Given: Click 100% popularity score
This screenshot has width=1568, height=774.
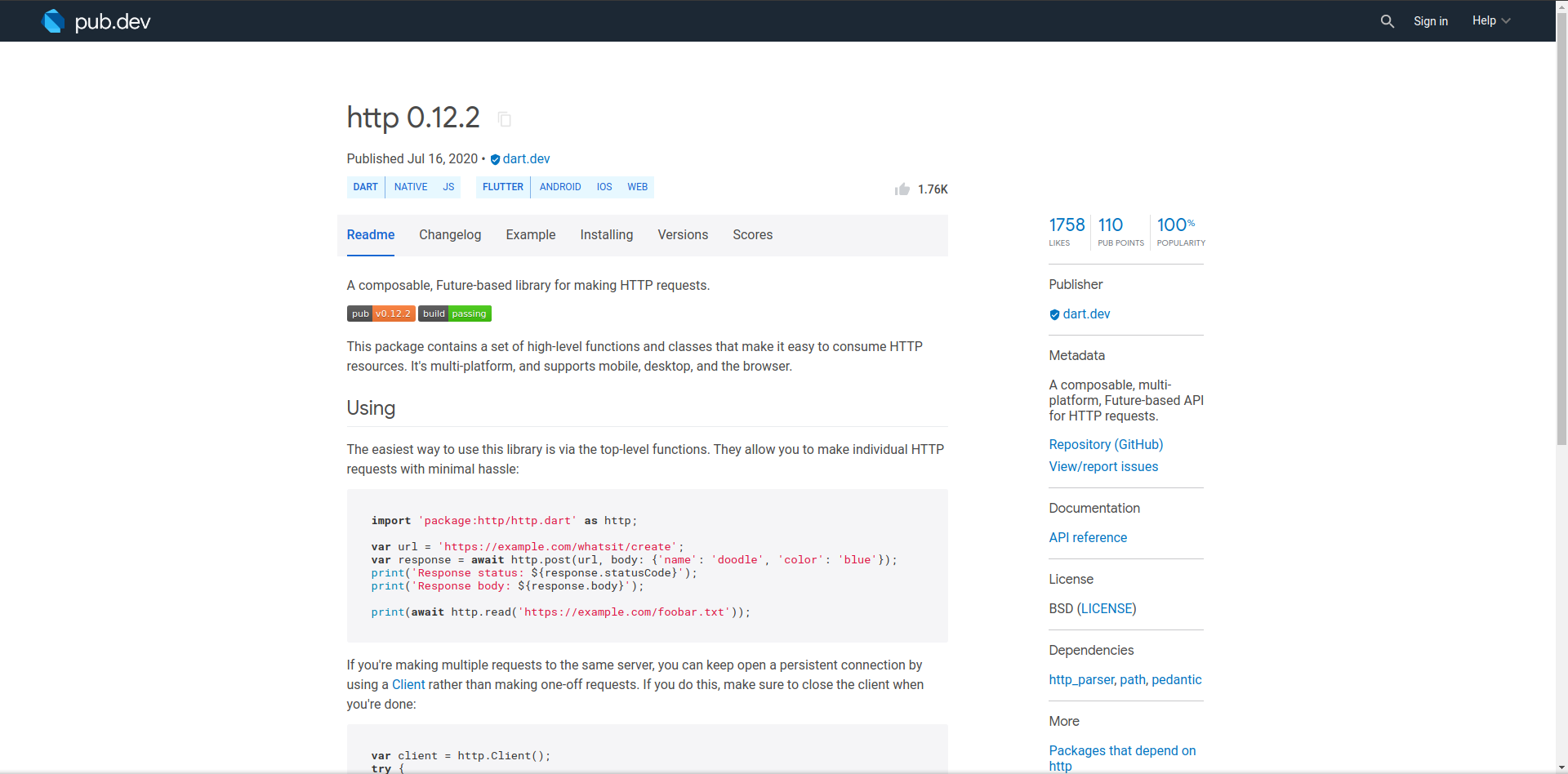Looking at the screenshot, I should tap(1181, 231).
